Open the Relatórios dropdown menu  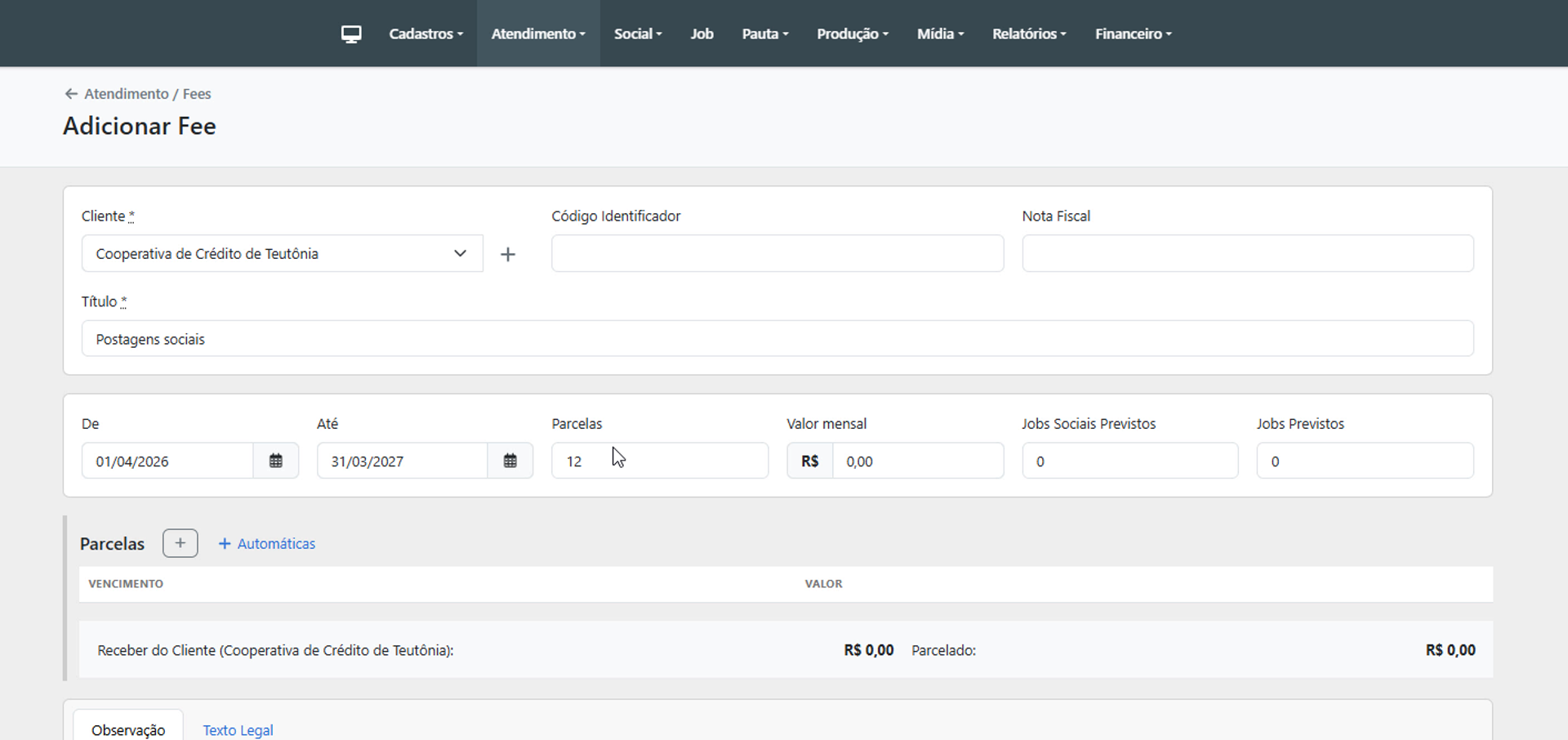pyautogui.click(x=1029, y=33)
